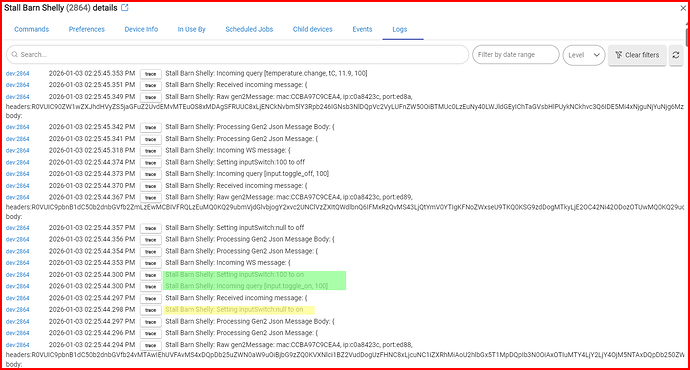This screenshot has width=690, height=370.
Task: Click dev:2864 link at 02:25:45.351 PM
Action: click(x=18, y=85)
